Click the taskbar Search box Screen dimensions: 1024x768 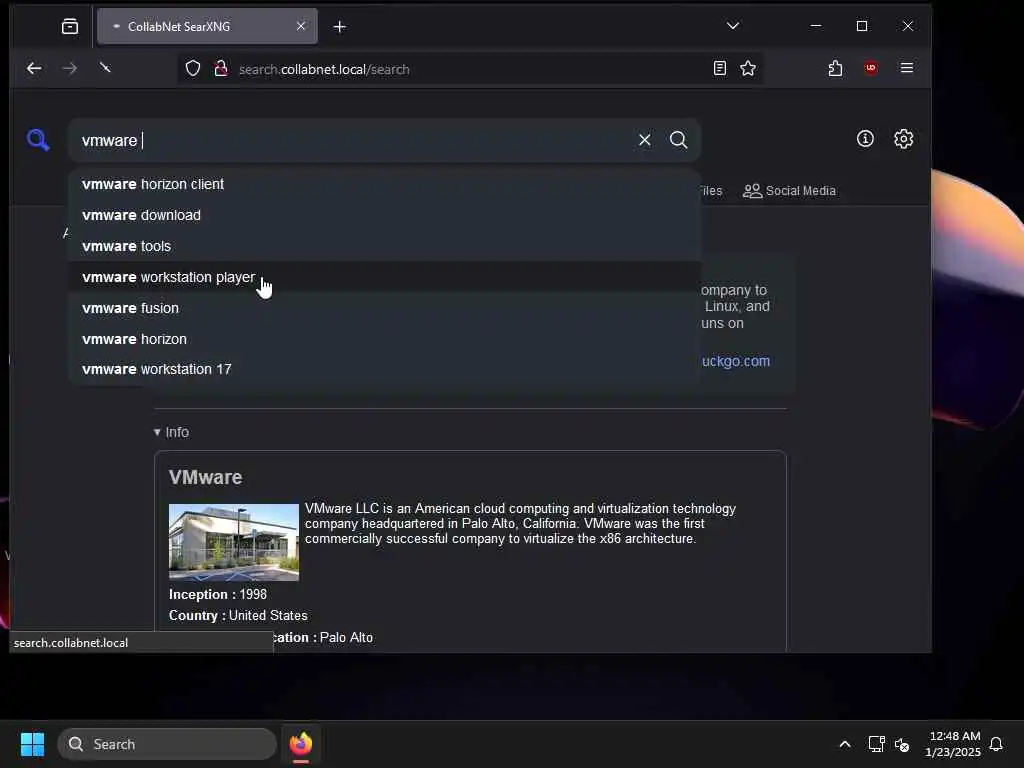[x=167, y=744]
